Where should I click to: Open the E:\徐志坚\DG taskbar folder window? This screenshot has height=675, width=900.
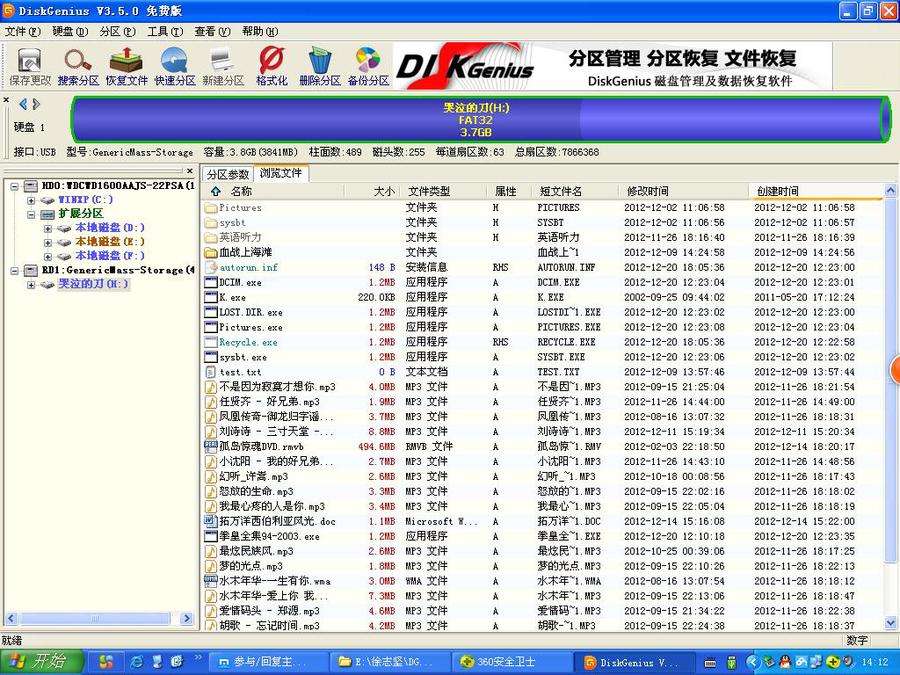click(390, 662)
